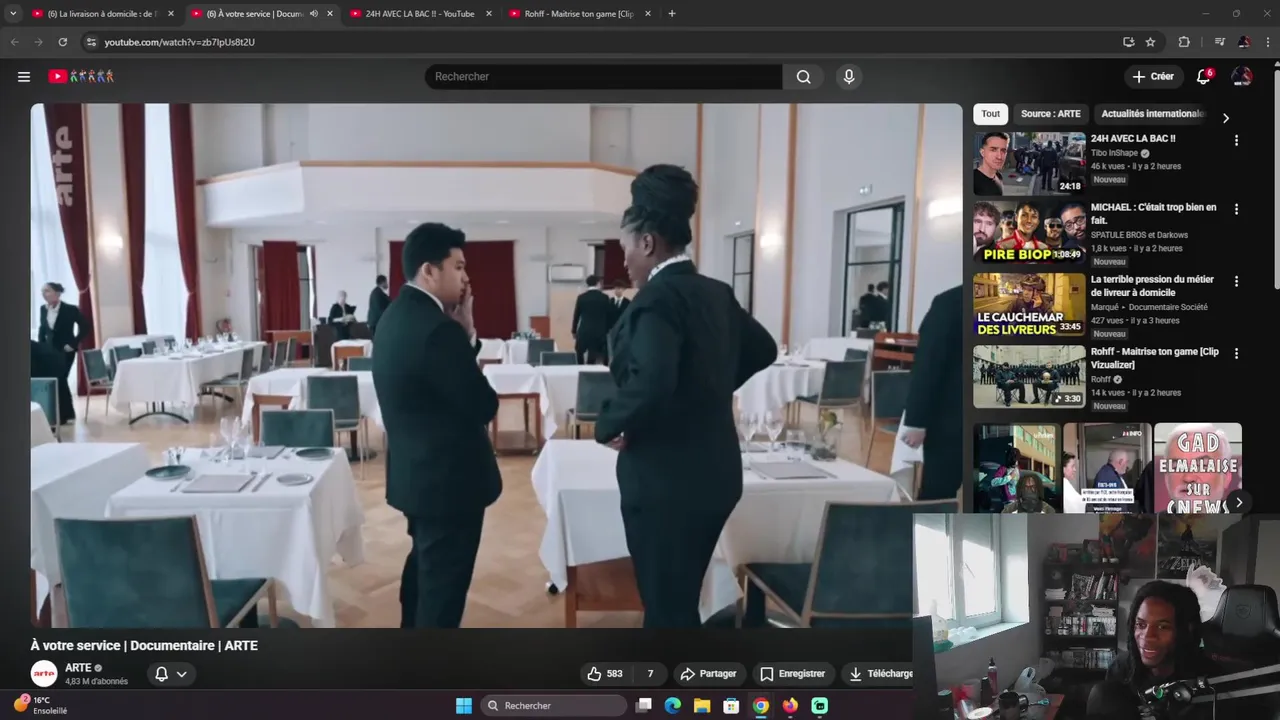Open the 24H AVEC LA BAC thumbnail
Viewport: 1280px width, 720px height.
pos(1029,164)
